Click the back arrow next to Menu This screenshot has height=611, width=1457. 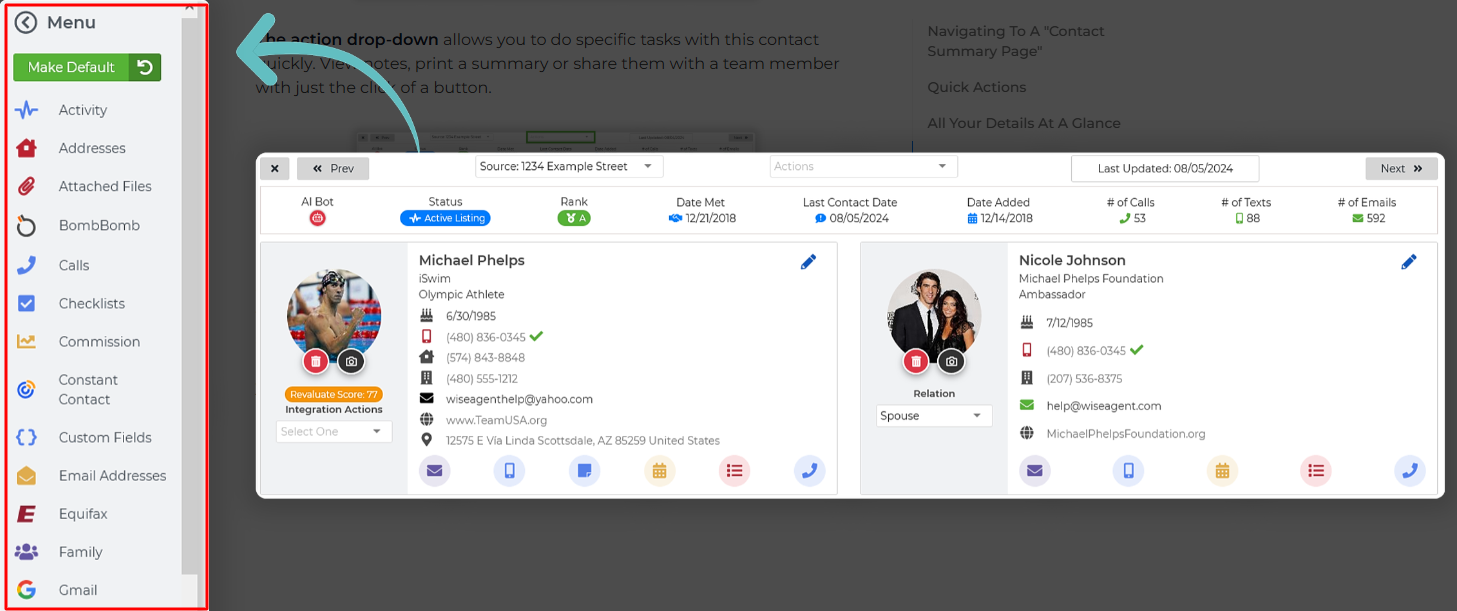click(26, 23)
